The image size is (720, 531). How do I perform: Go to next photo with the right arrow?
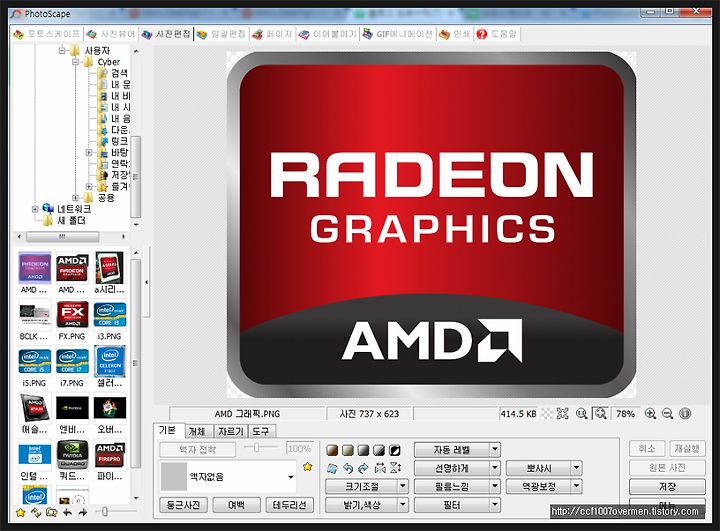[x=83, y=512]
